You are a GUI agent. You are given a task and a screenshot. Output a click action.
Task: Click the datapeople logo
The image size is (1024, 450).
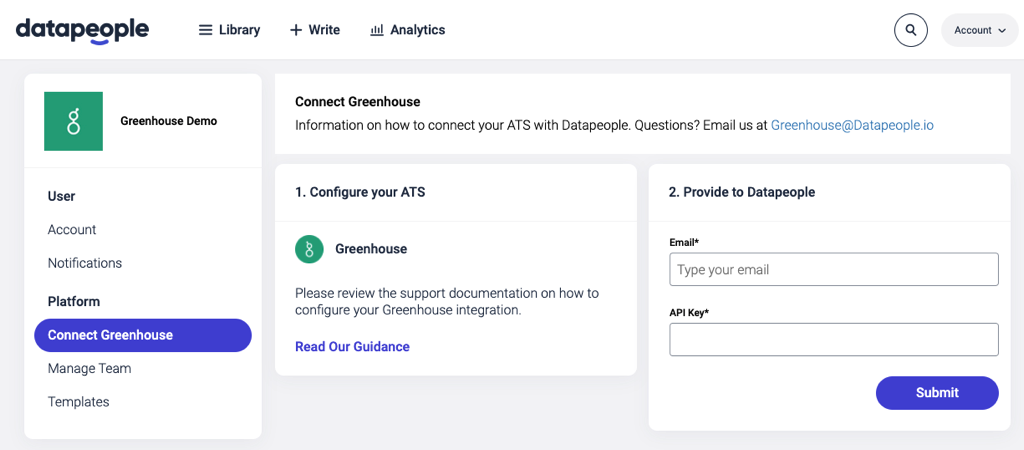coord(82,30)
